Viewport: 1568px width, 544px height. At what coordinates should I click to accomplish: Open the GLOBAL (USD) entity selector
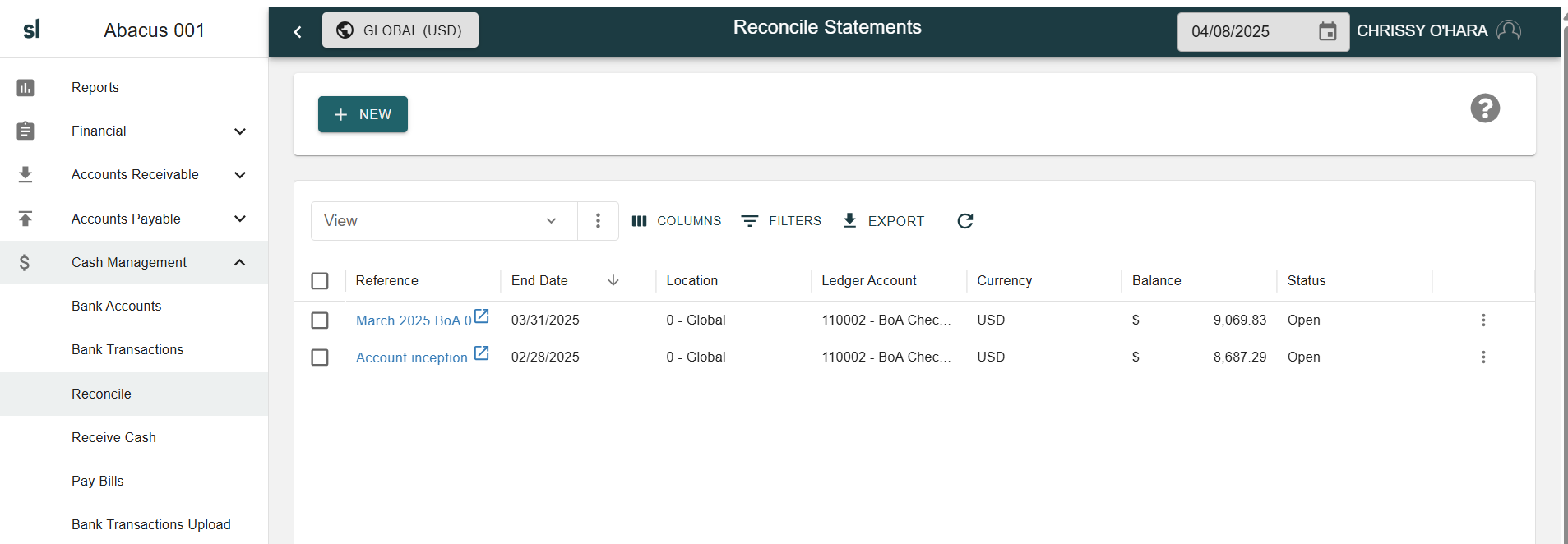pos(400,30)
